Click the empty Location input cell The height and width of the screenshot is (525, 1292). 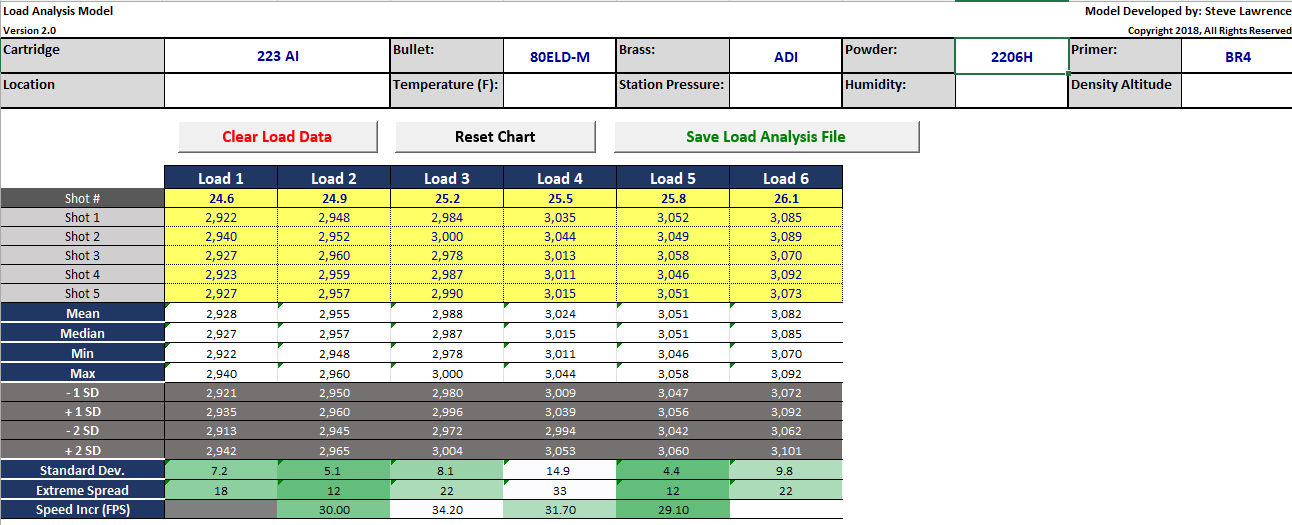(x=277, y=91)
